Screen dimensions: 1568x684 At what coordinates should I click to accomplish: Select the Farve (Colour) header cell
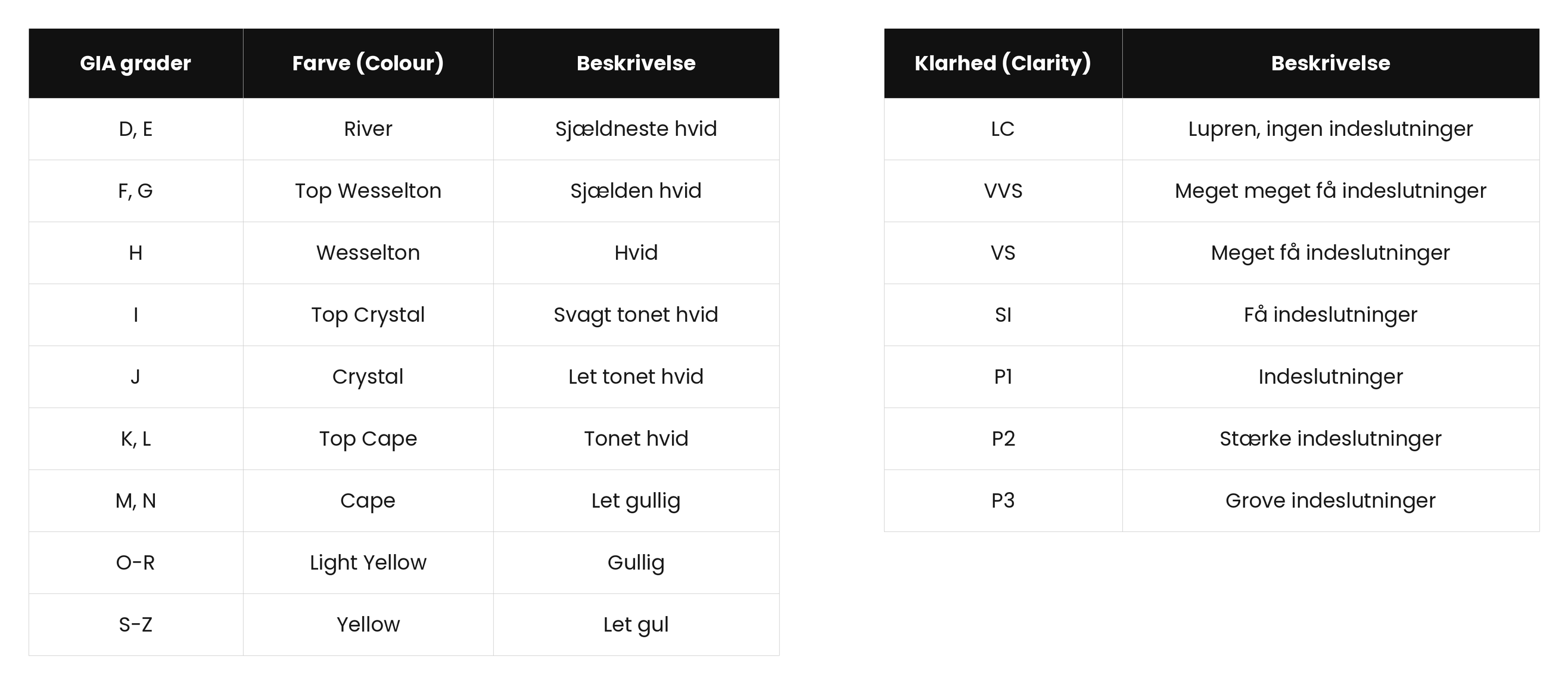click(368, 63)
